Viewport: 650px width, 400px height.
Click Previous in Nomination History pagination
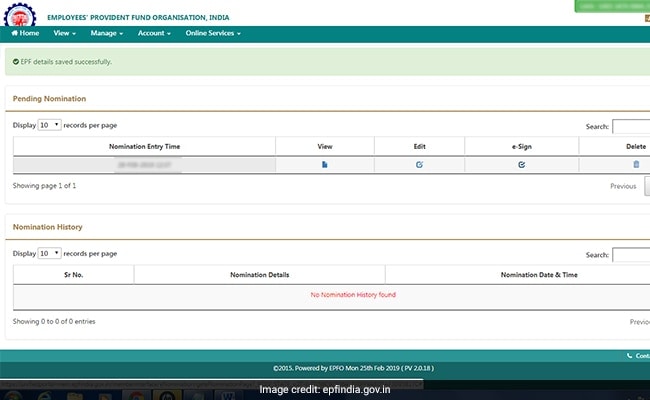tap(638, 322)
